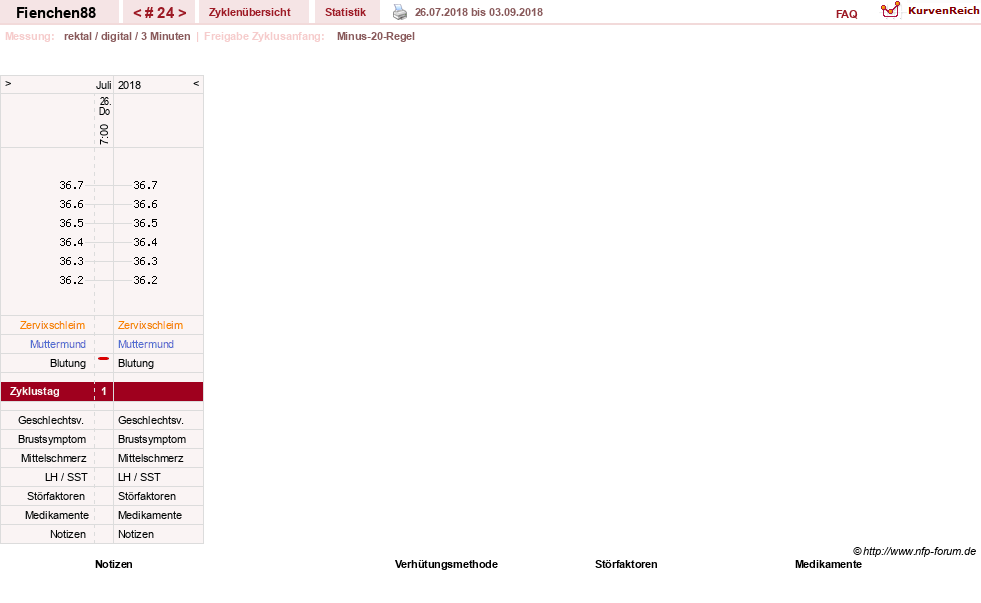
Task: Click Muttermund label left of day column
Action: click(58, 344)
